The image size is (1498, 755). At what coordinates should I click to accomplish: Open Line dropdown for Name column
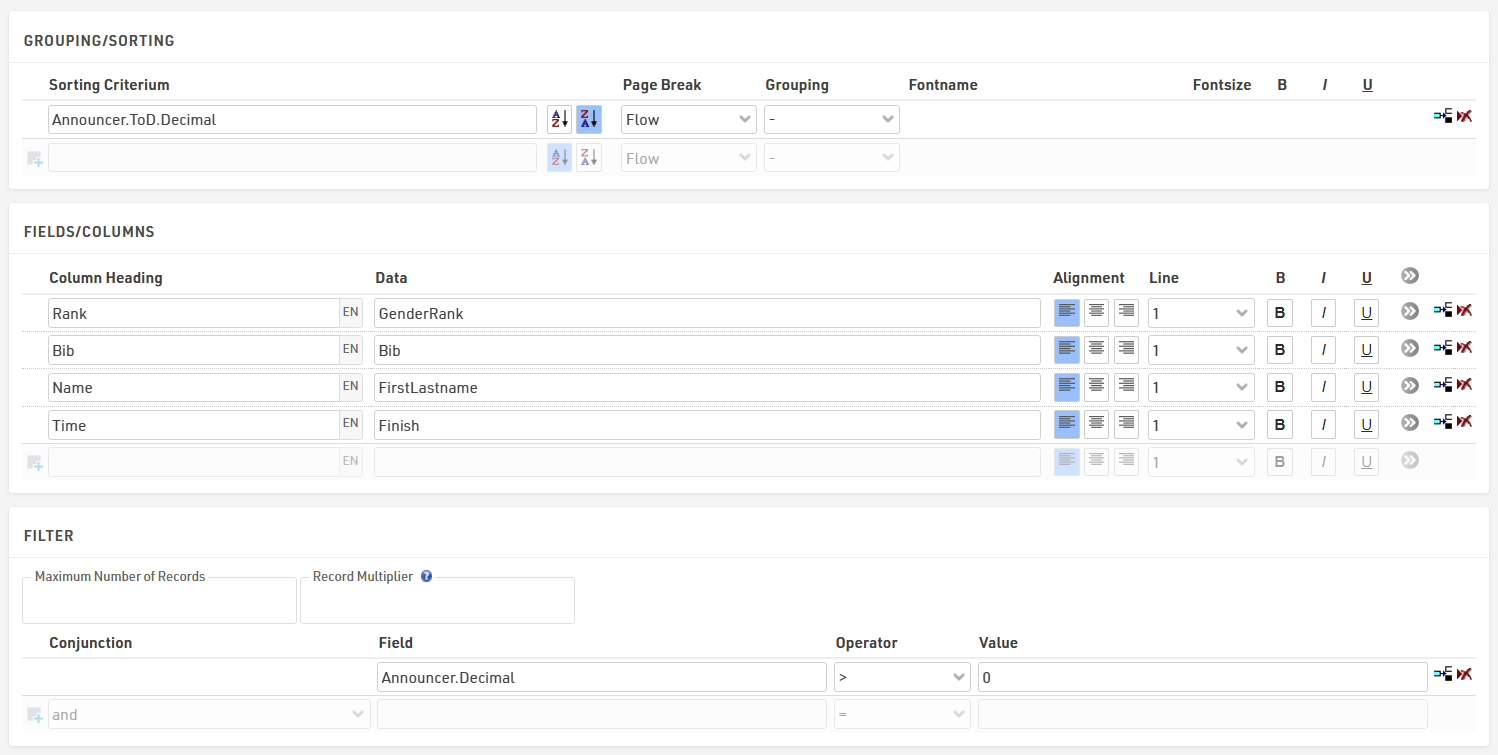point(1200,387)
